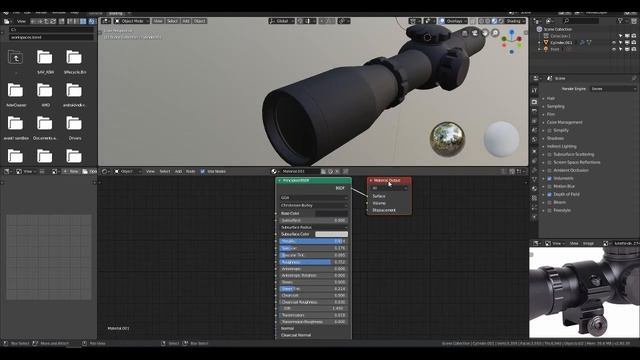This screenshot has height=360, width=640.
Task: Click the Material Output node header
Action: coord(389,180)
